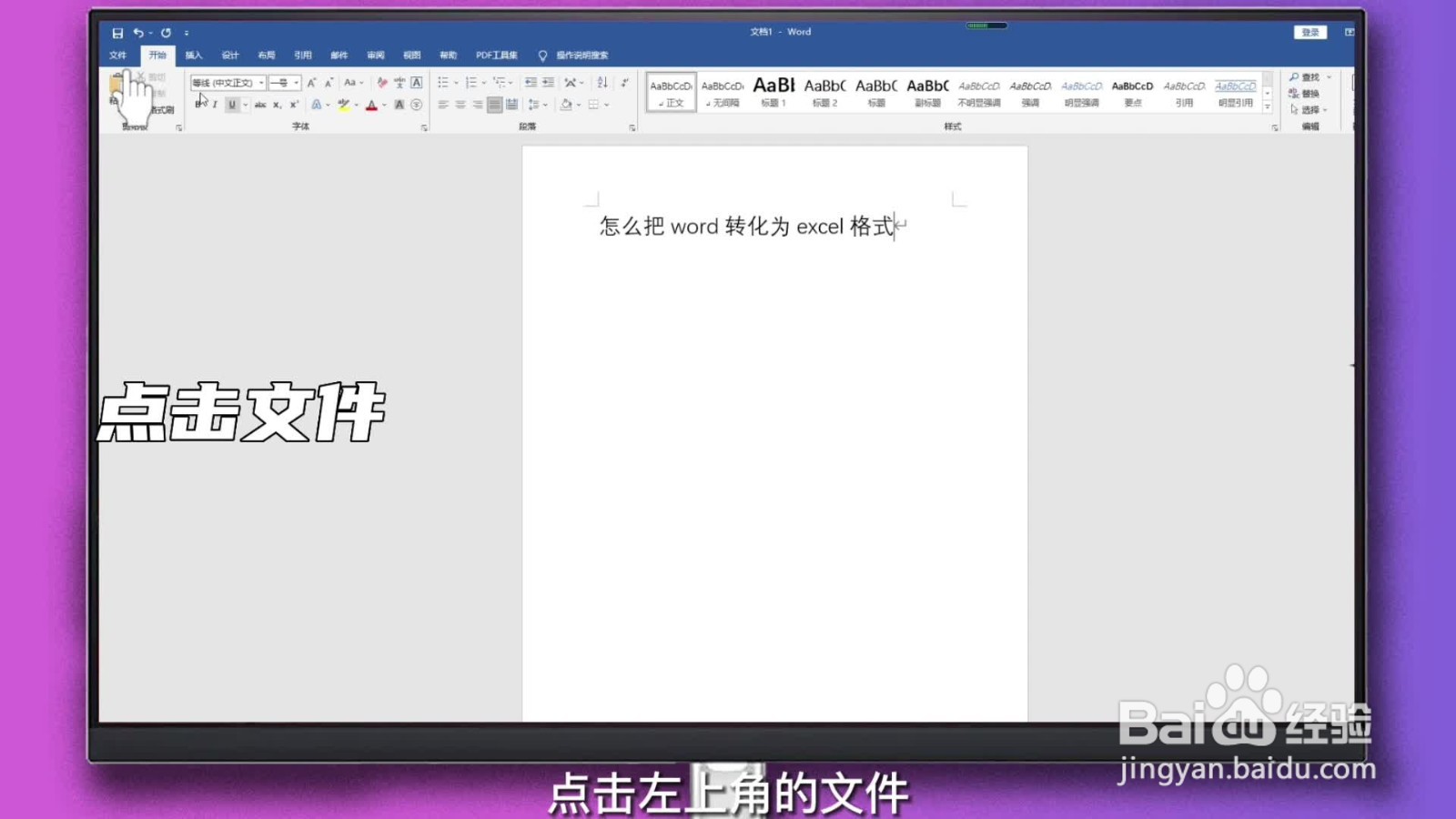The width and height of the screenshot is (1456, 819).
Task: Open text effects (outlined A) icon
Action: click(x=317, y=105)
